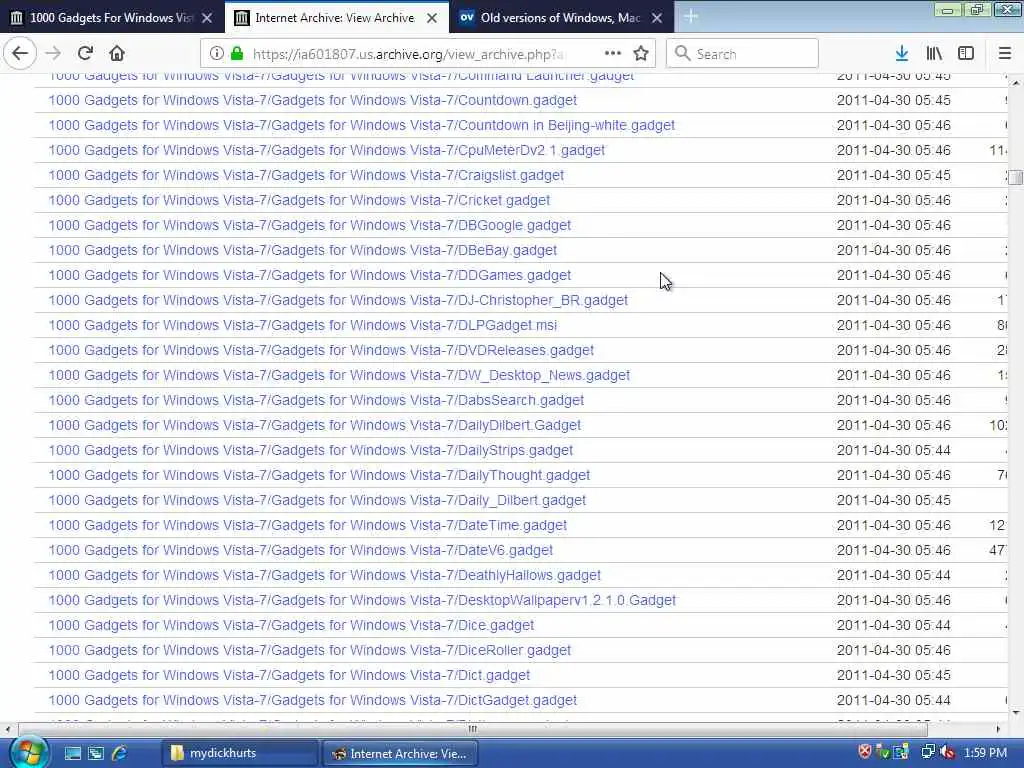Open Countdown in Beijing-white.gadget link
Screen dimensions: 1024x768
(x=361, y=125)
